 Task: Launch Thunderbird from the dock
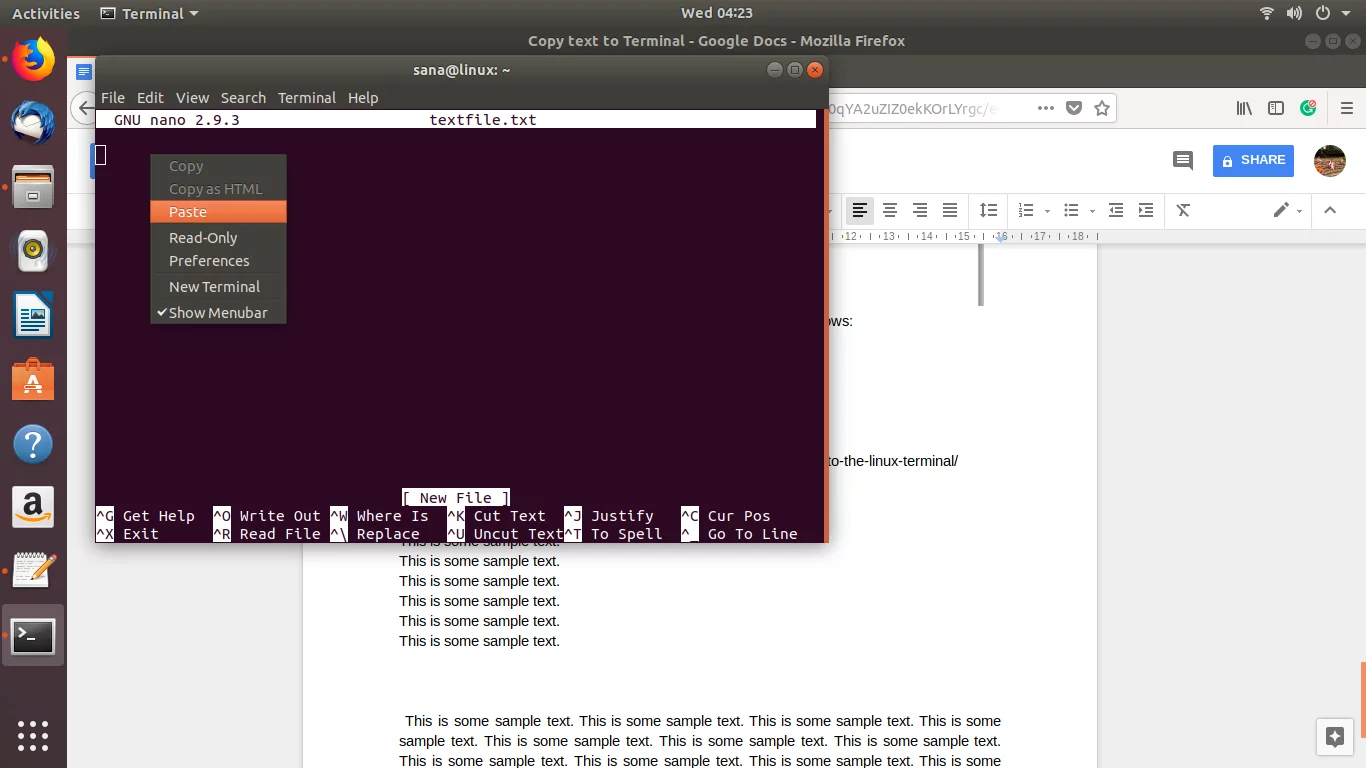pyautogui.click(x=33, y=123)
